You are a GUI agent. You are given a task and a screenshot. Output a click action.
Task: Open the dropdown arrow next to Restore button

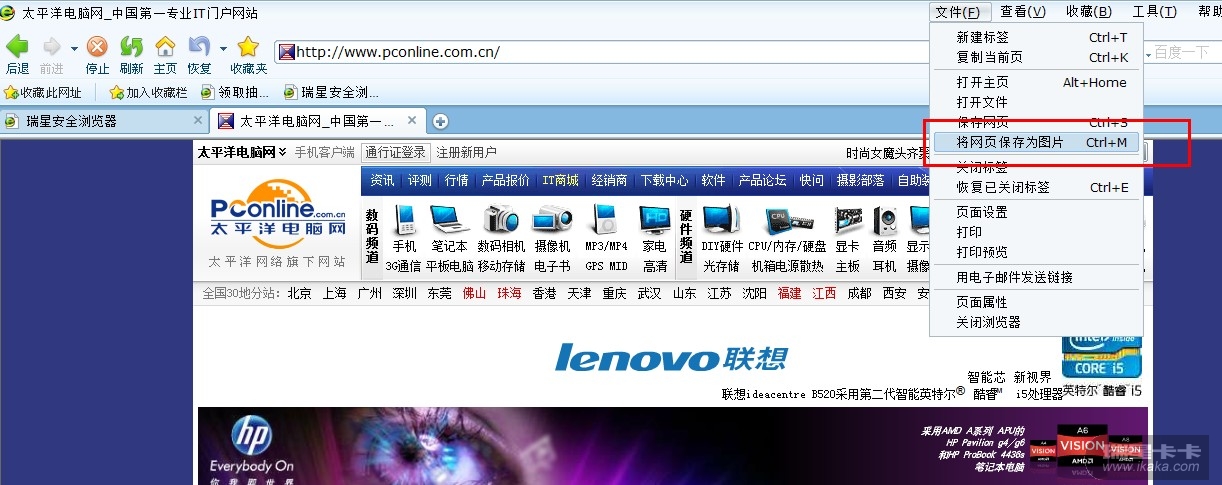coord(223,48)
